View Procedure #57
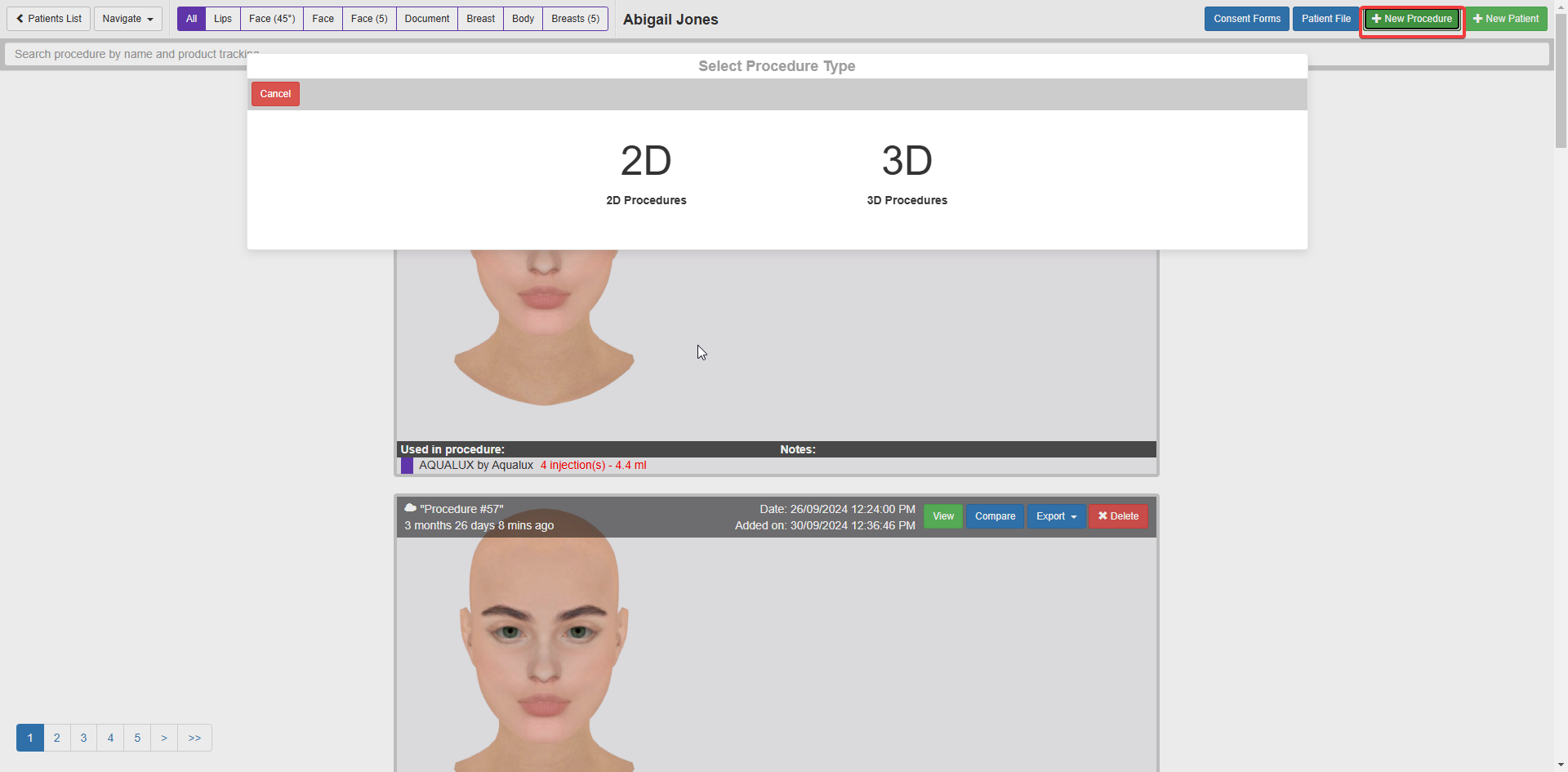This screenshot has width=1568, height=772. point(942,516)
